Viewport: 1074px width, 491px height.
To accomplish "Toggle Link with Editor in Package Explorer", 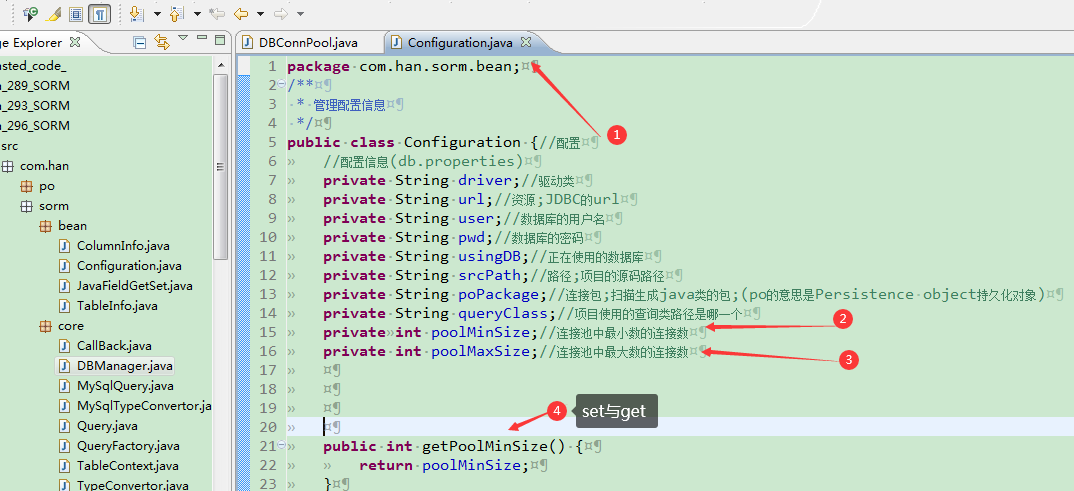I will (162, 42).
